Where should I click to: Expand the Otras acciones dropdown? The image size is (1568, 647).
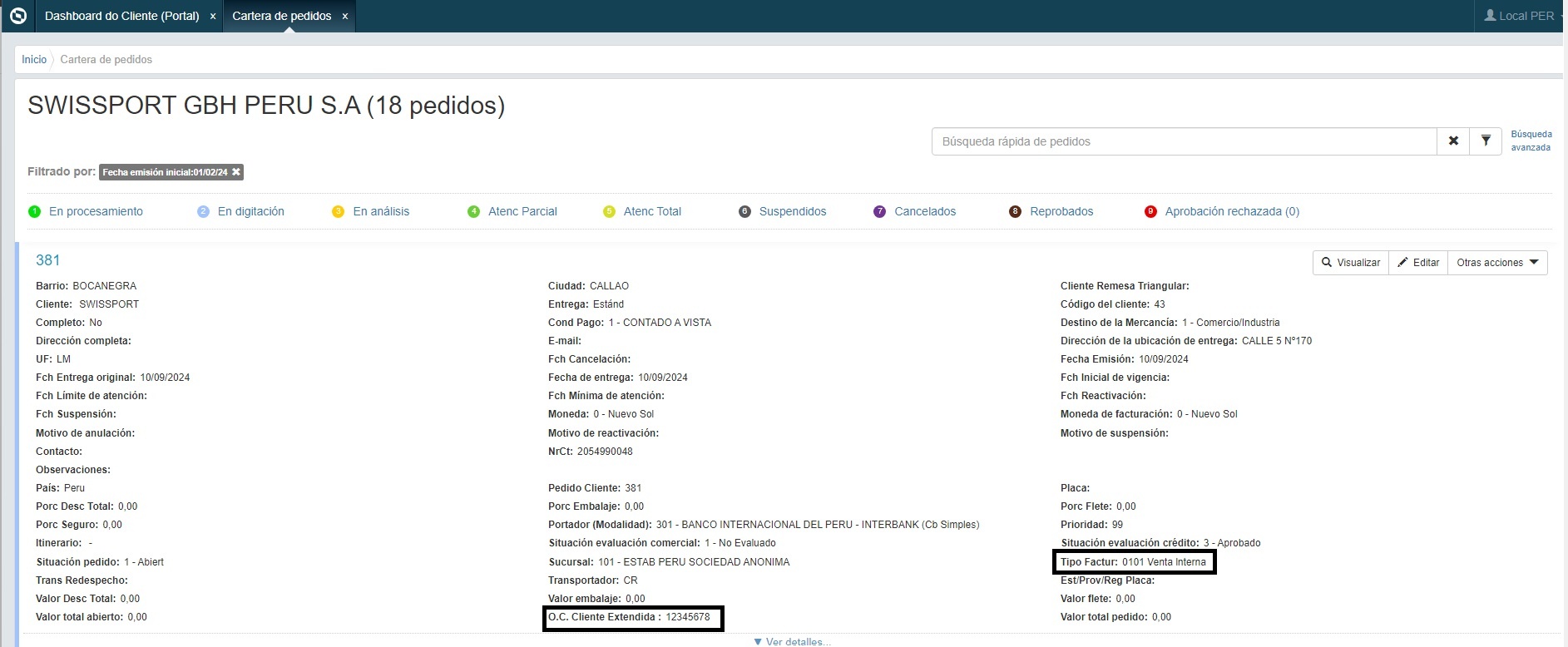pos(1497,263)
